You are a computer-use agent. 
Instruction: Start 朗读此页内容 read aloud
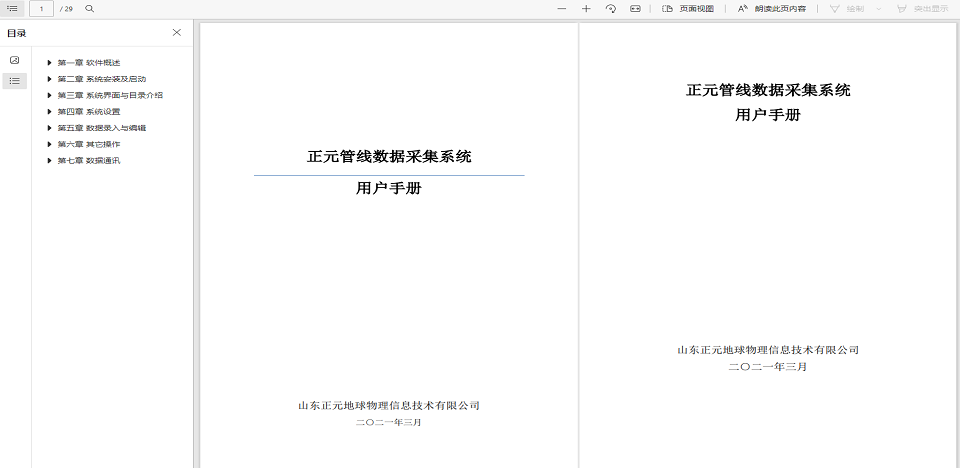click(772, 8)
